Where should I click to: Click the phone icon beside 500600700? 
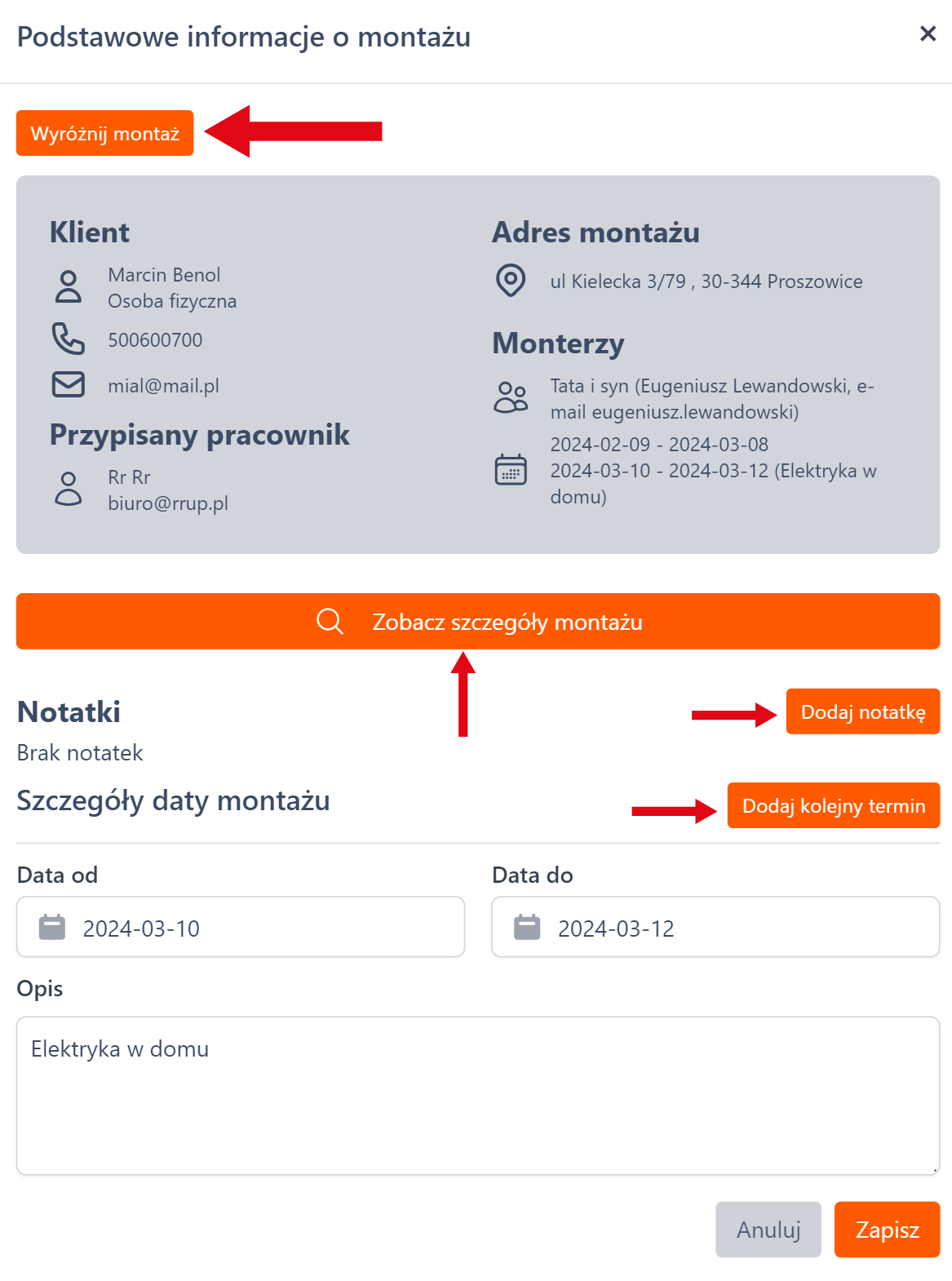[69, 339]
